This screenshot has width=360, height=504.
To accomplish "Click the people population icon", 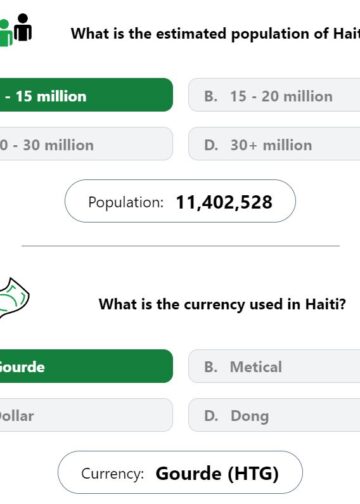I will [x=16, y=30].
